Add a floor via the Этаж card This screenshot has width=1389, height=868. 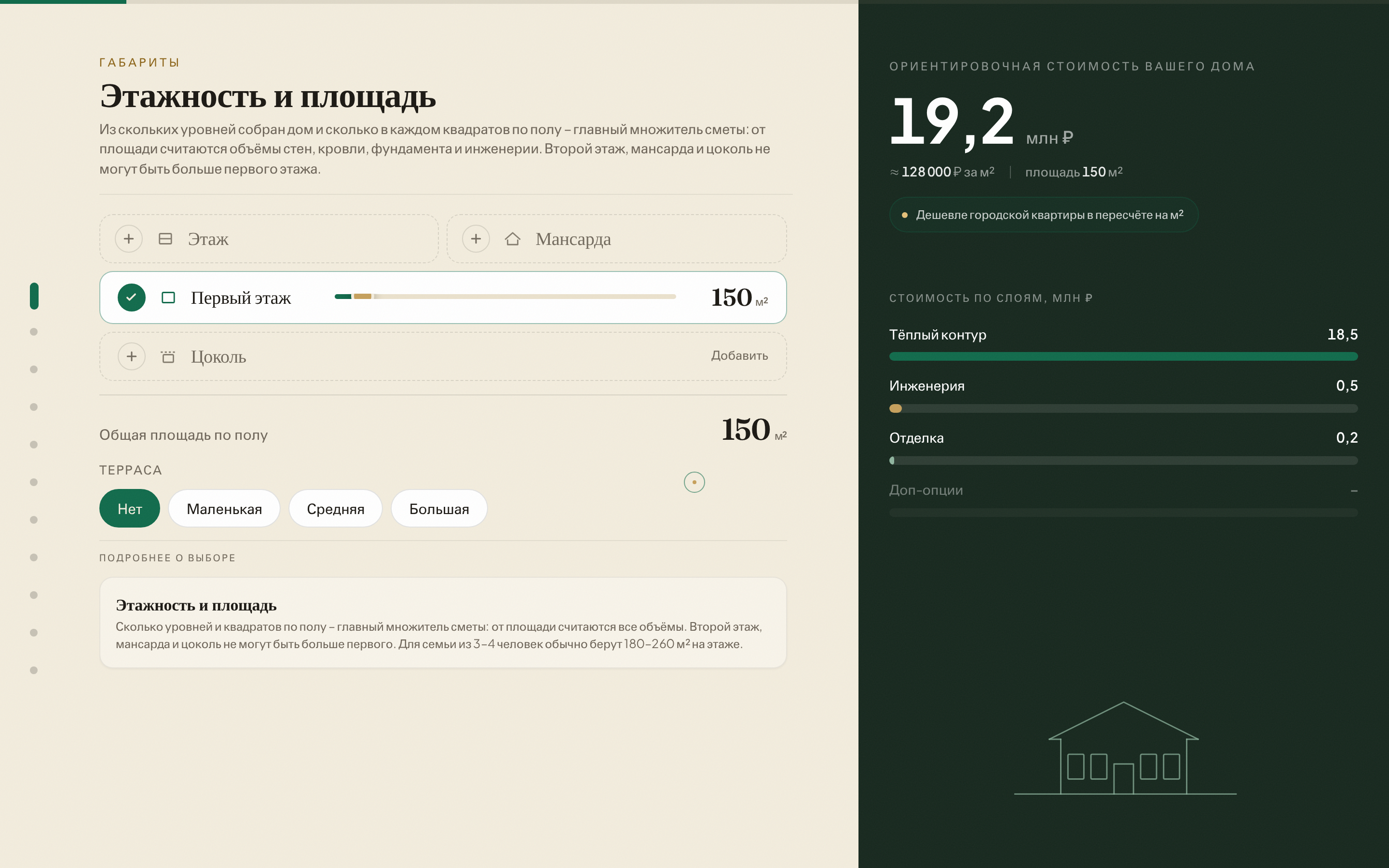(x=269, y=239)
